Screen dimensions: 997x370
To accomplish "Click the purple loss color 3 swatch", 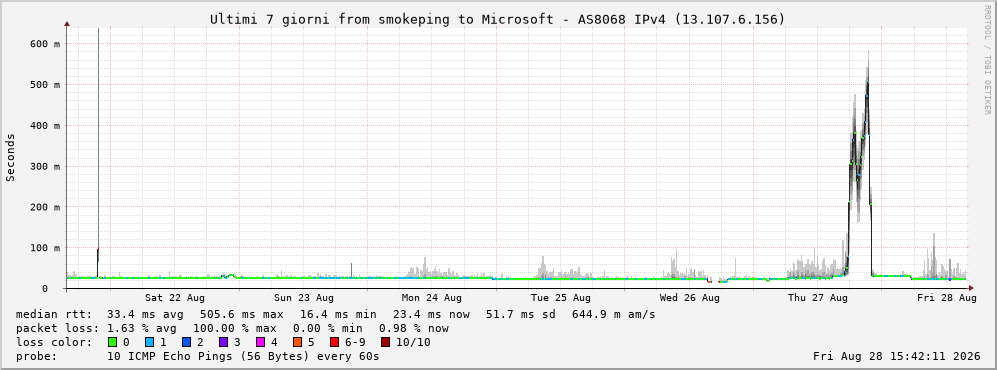I will tap(224, 343).
